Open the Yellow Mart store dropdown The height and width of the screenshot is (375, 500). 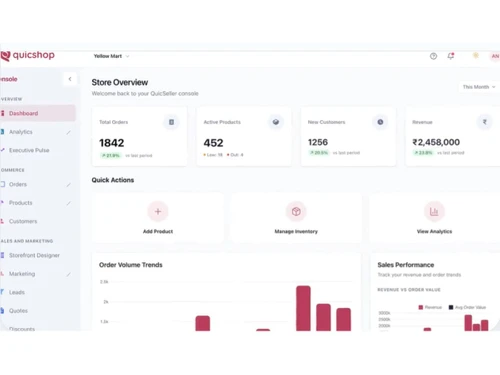point(111,56)
